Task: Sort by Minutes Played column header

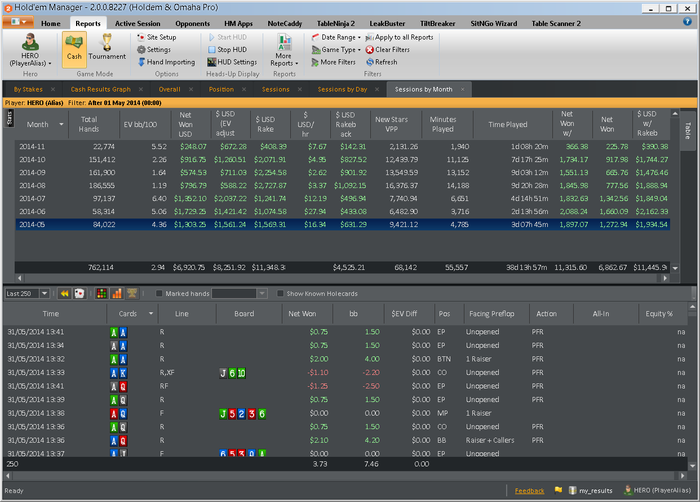Action: point(442,124)
